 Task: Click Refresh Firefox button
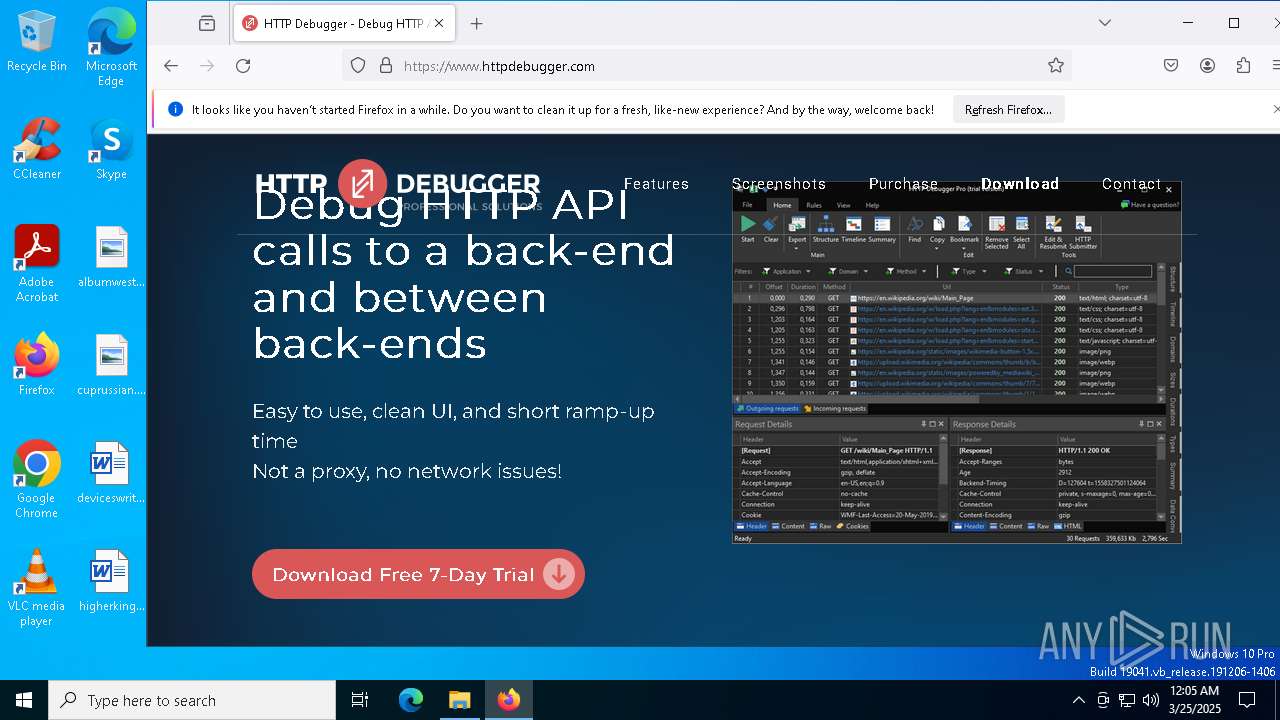tap(1008, 110)
